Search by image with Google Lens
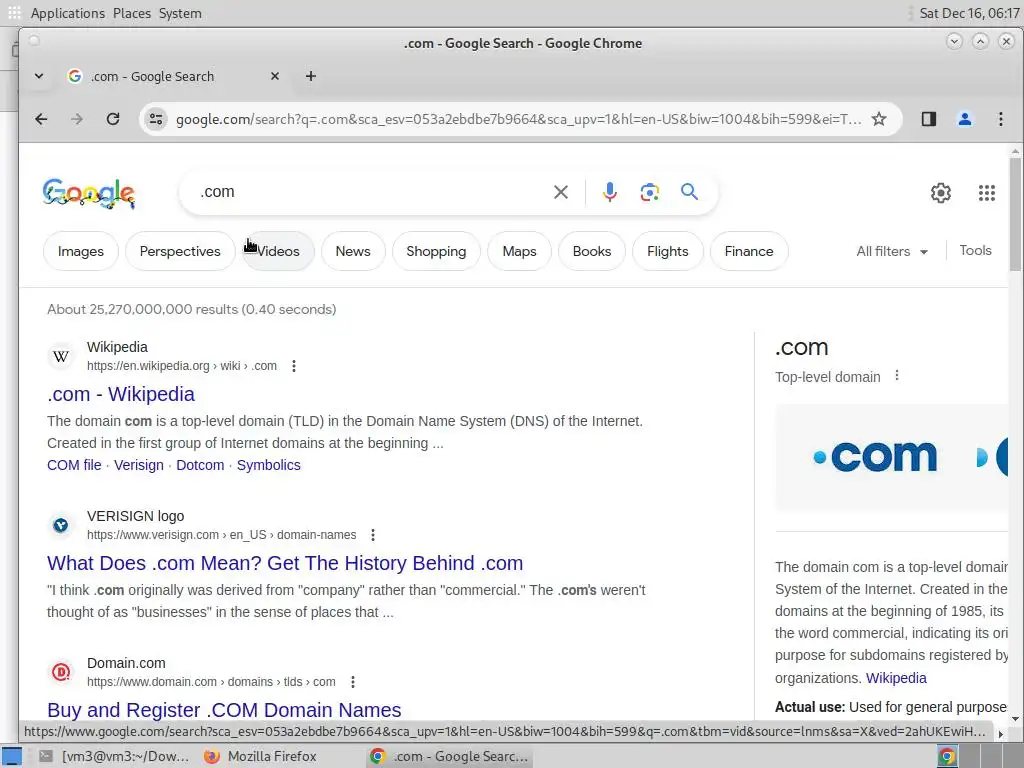The width and height of the screenshot is (1024, 768). (649, 192)
